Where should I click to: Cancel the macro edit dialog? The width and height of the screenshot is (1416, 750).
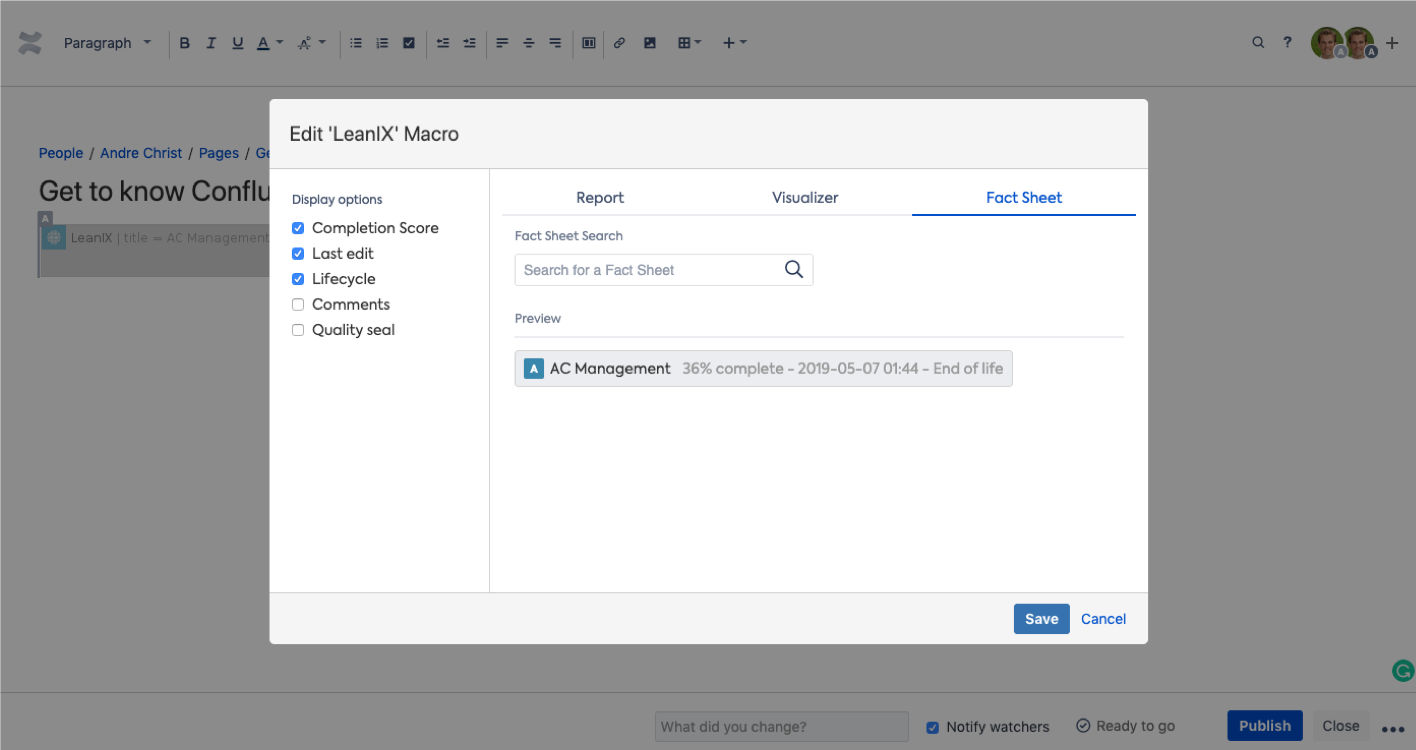[x=1104, y=619]
